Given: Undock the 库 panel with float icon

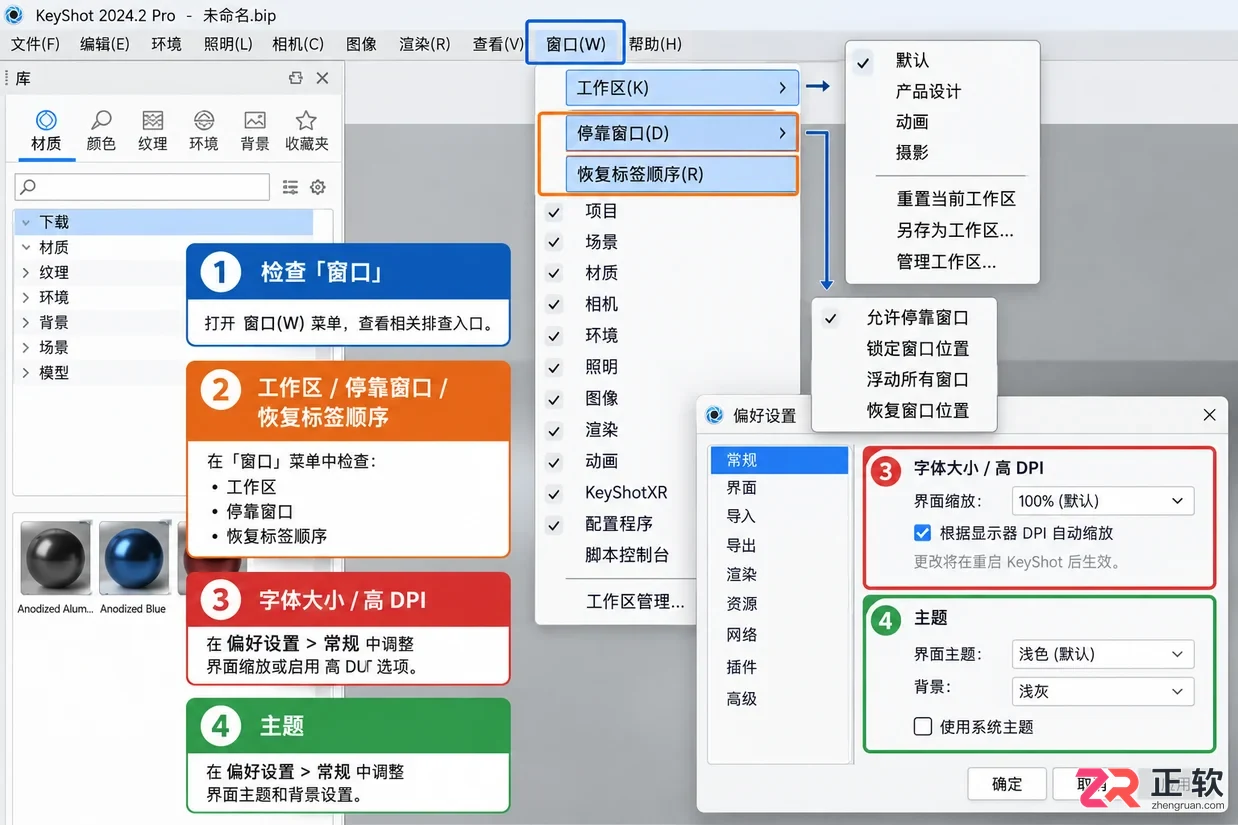Looking at the screenshot, I should (x=295, y=78).
